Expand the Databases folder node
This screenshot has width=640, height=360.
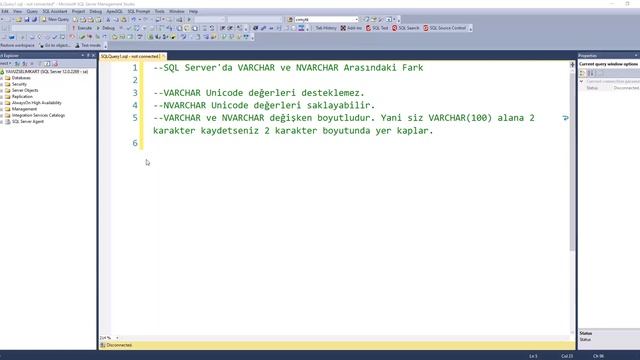(2, 78)
